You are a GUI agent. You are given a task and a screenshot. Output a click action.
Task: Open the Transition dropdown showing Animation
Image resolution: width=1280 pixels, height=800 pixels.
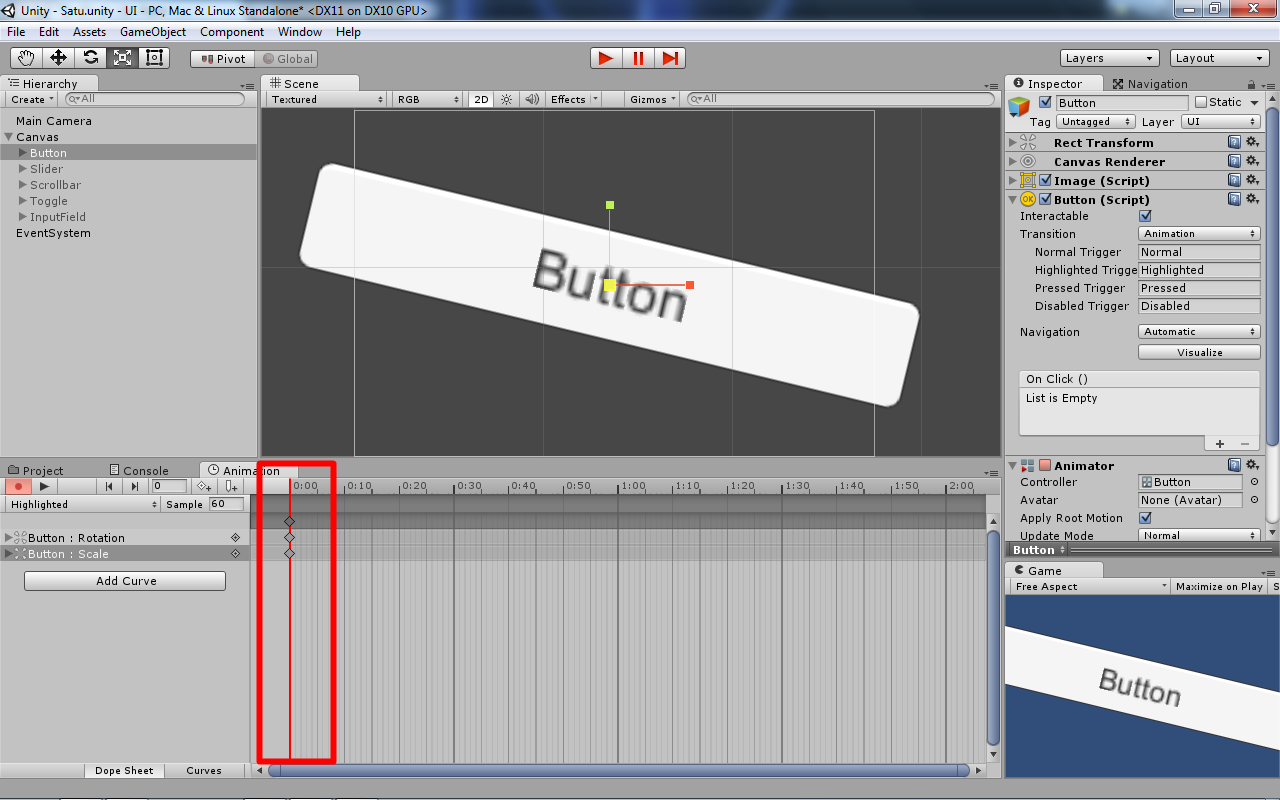pyautogui.click(x=1198, y=234)
